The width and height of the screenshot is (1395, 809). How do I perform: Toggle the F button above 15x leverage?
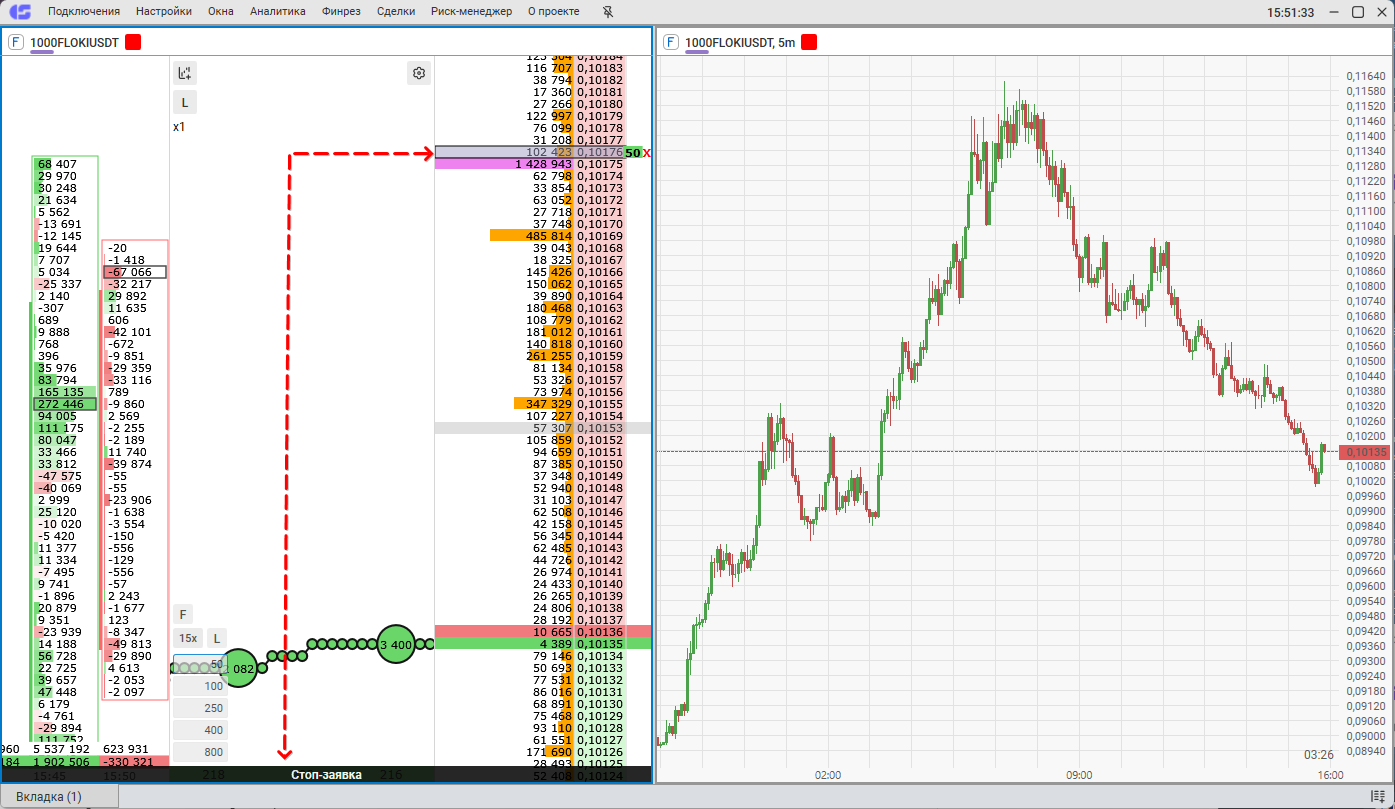coord(183,614)
